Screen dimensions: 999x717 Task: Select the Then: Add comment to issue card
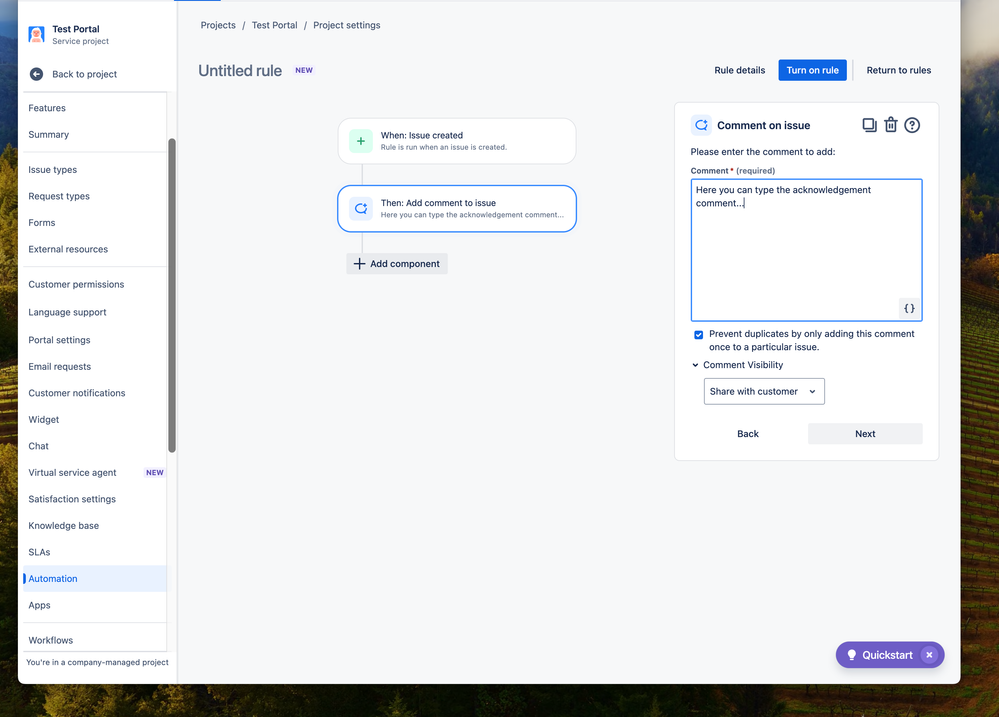coord(457,209)
